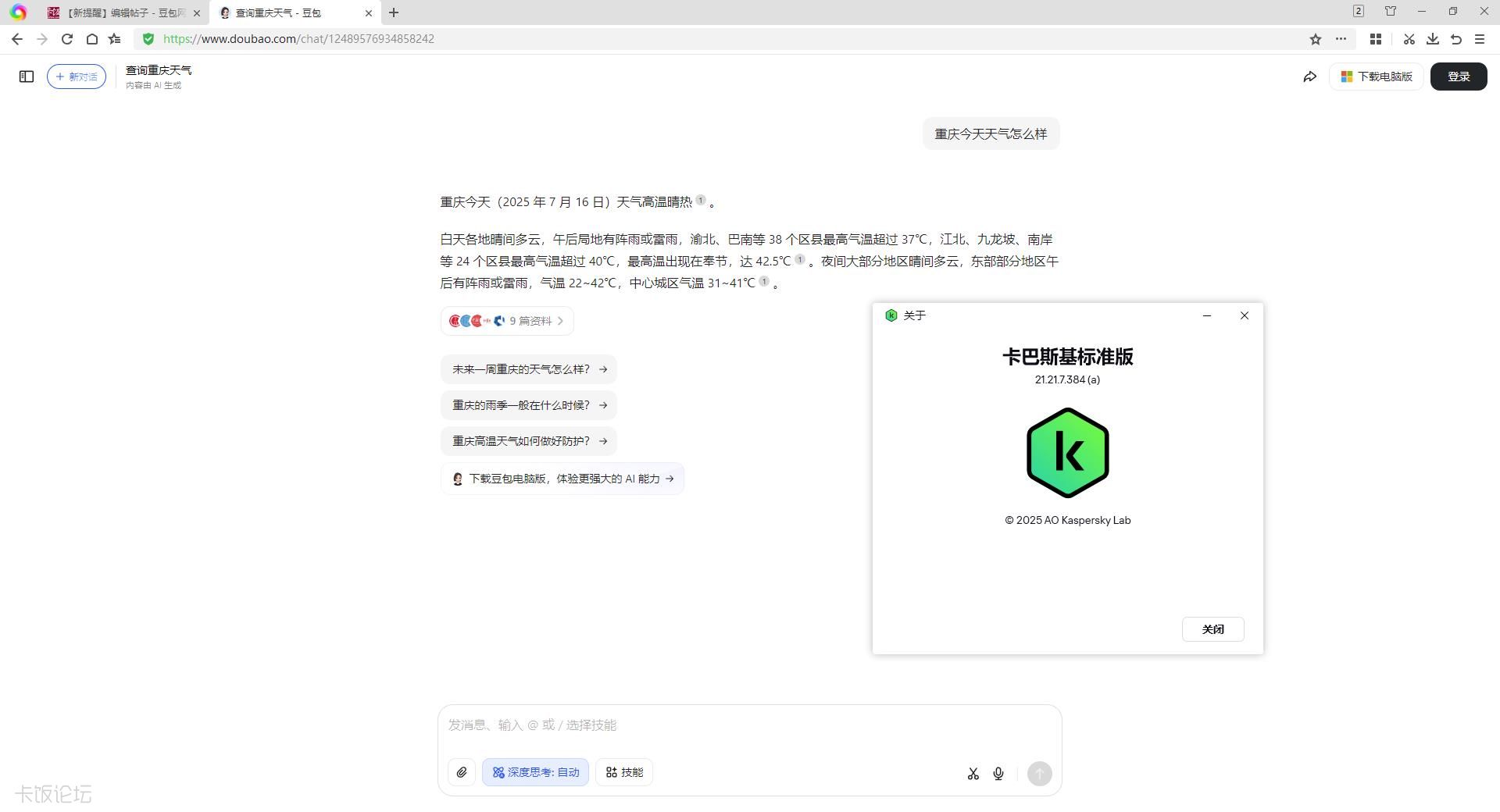Click the Kaspersky hexagon logo

pos(1068,453)
